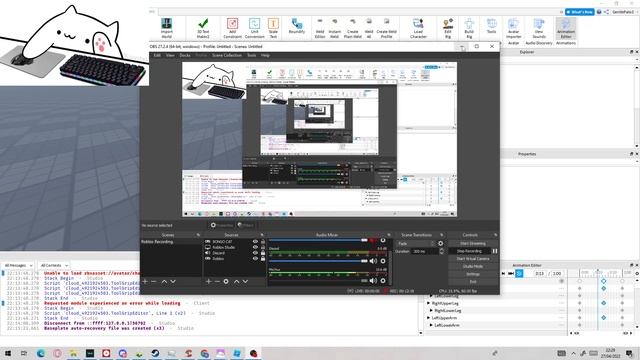Open OBS Settings from Controls

(x=473, y=274)
